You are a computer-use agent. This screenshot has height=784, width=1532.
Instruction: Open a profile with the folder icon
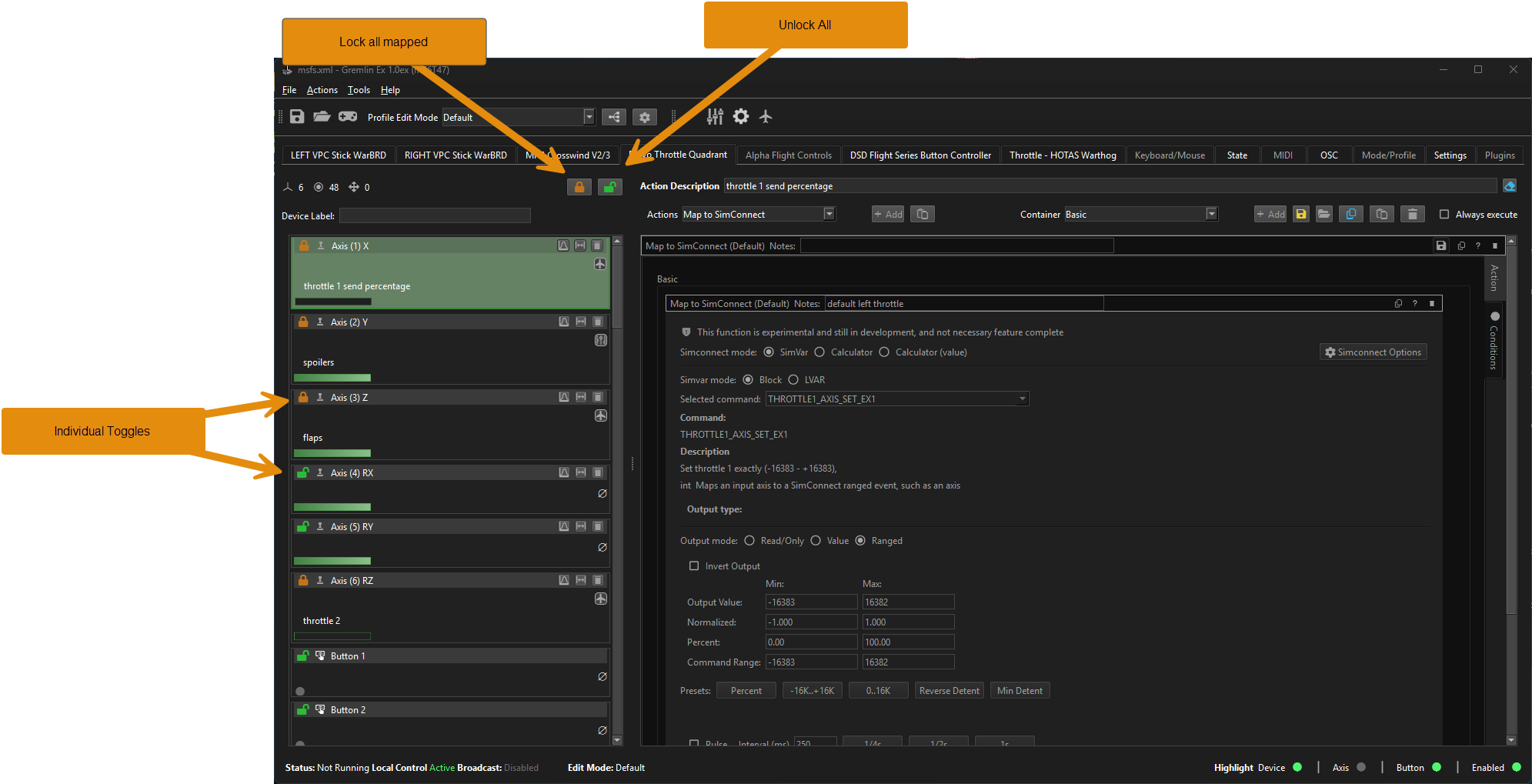[322, 117]
